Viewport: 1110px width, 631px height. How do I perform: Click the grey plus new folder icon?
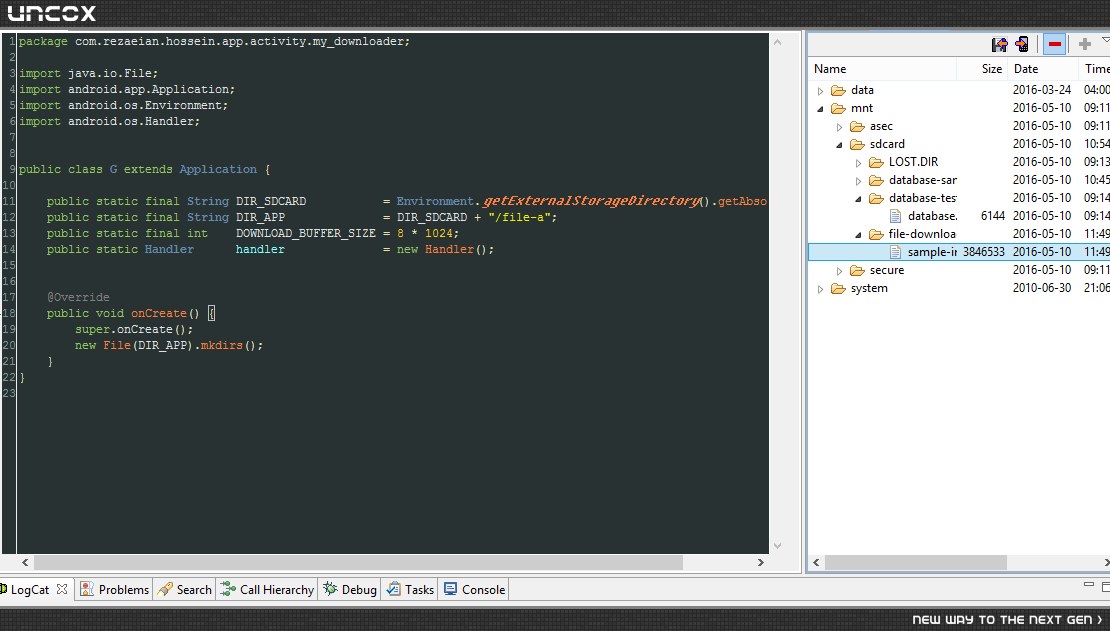pos(1085,45)
